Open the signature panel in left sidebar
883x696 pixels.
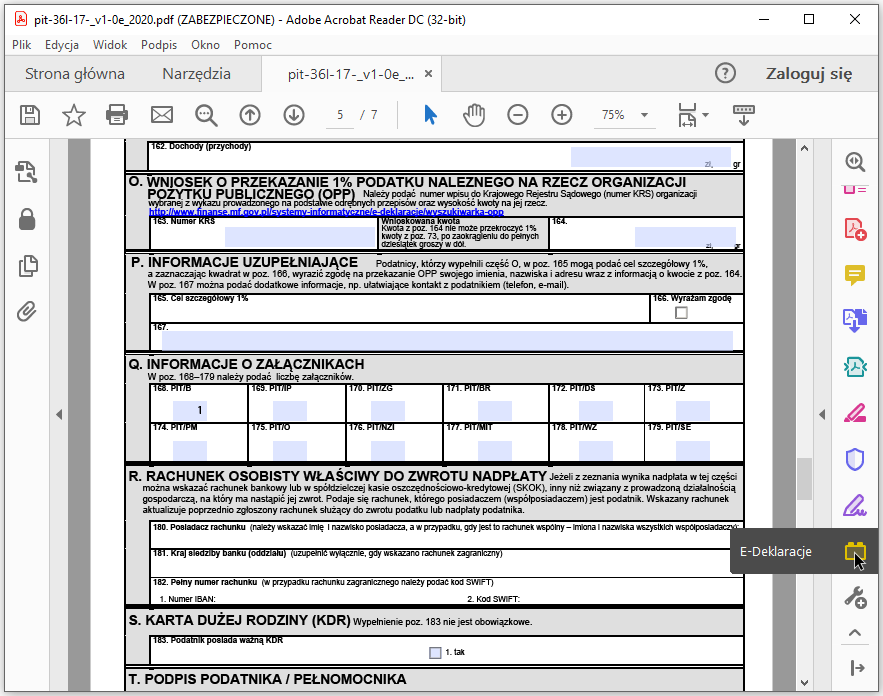26,172
